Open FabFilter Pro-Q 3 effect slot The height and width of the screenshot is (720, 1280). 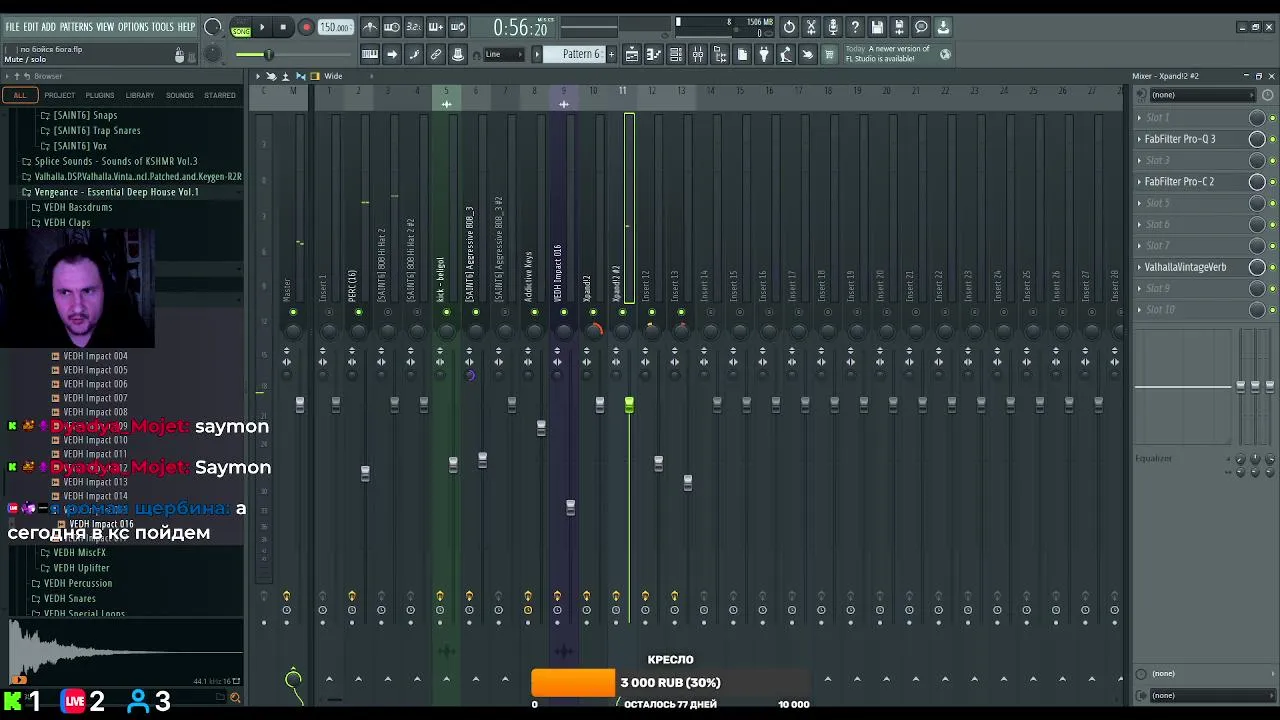coord(1180,139)
